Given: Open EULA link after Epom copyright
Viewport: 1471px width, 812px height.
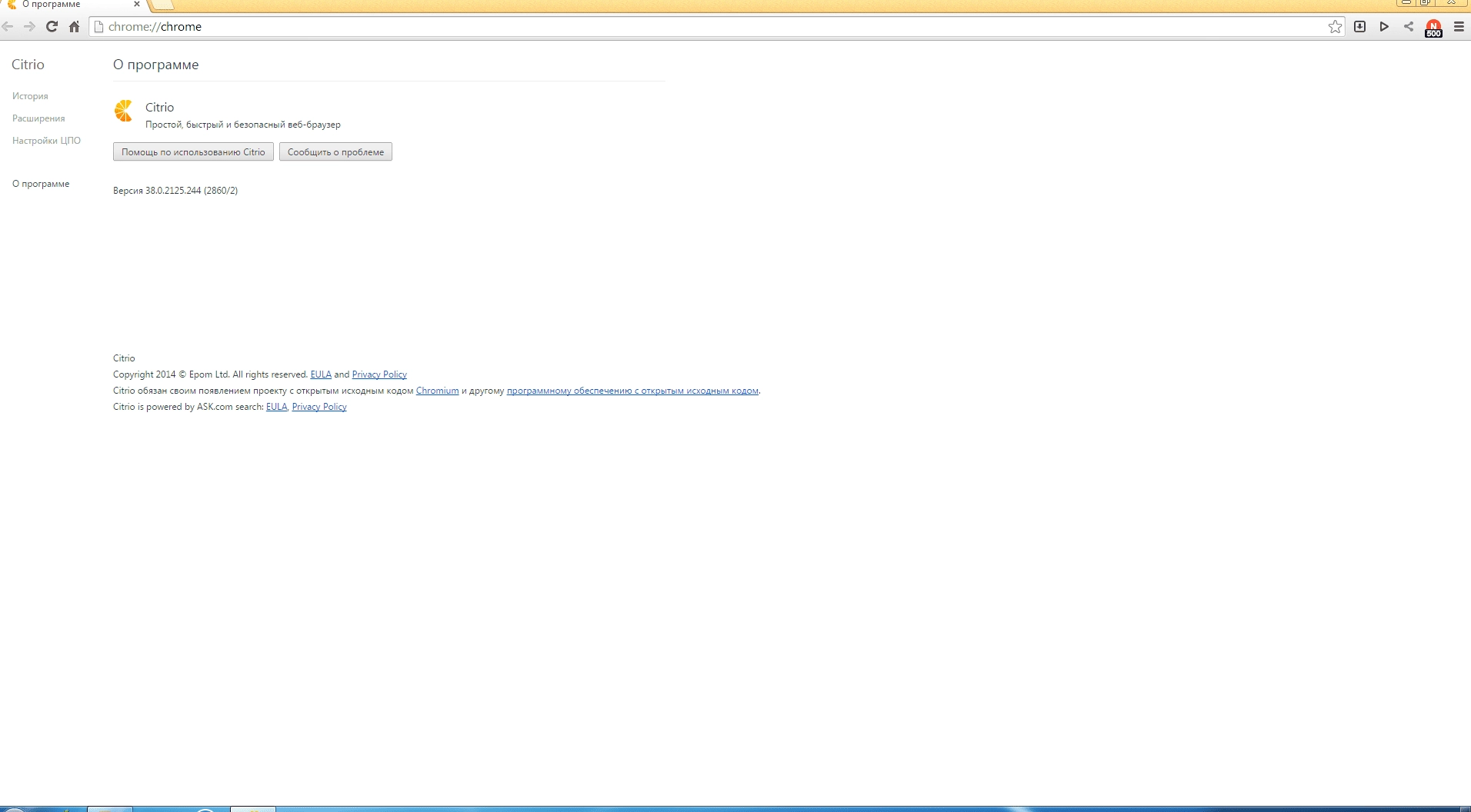Looking at the screenshot, I should click(321, 374).
